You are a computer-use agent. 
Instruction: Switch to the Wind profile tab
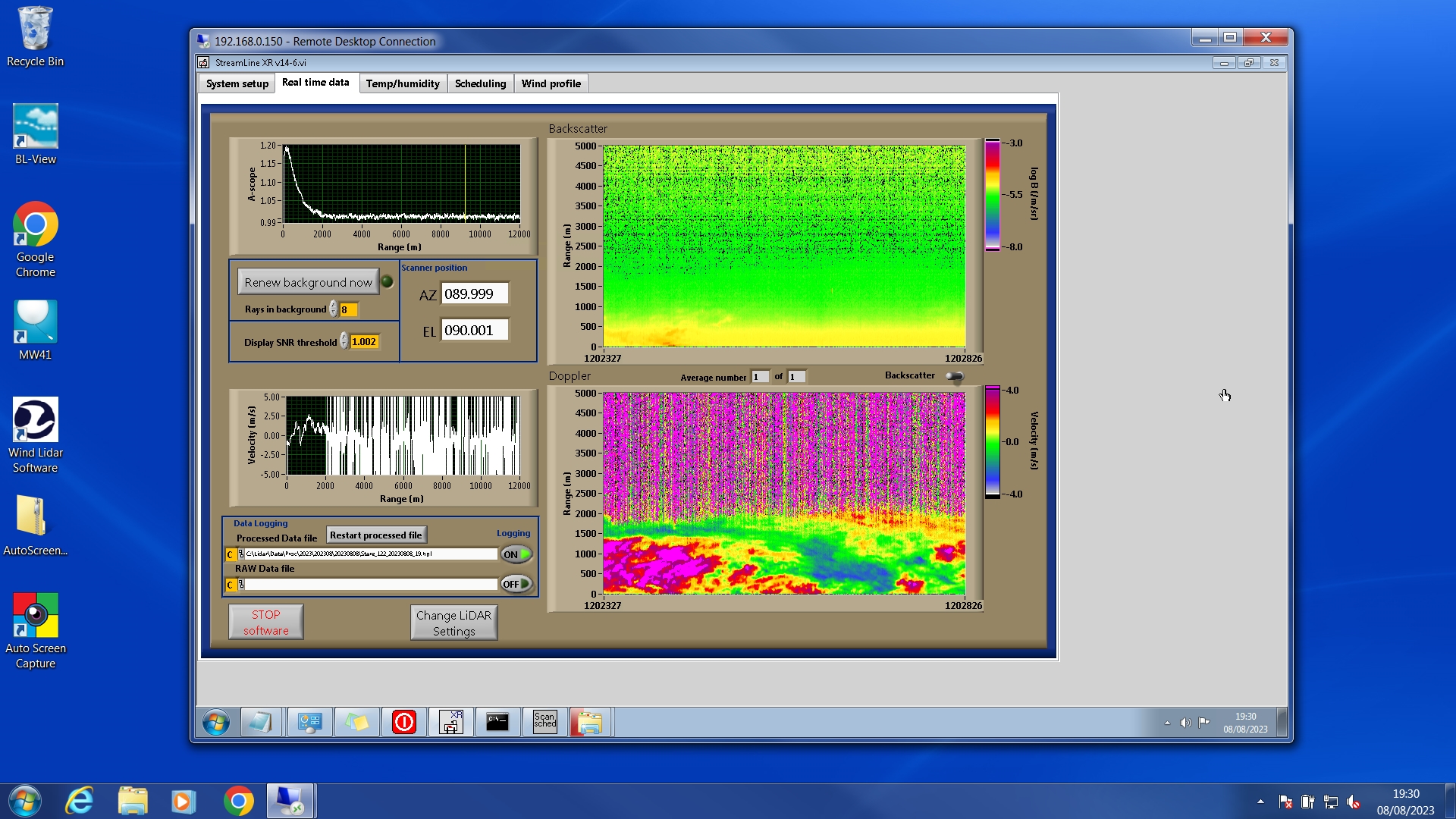click(551, 83)
